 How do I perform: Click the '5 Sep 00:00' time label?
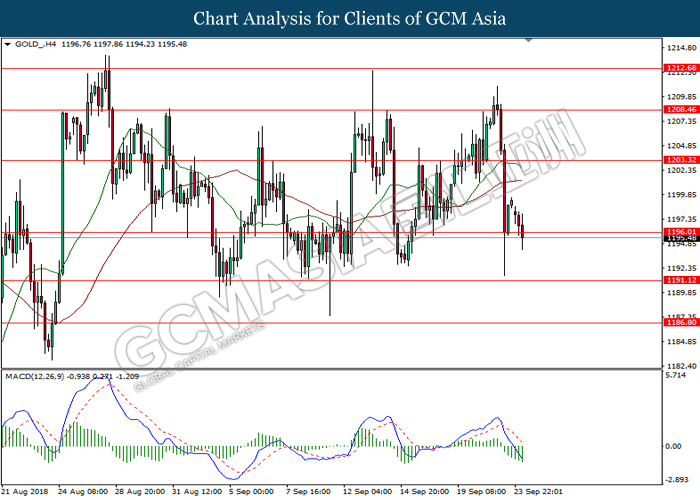pyautogui.click(x=251, y=492)
